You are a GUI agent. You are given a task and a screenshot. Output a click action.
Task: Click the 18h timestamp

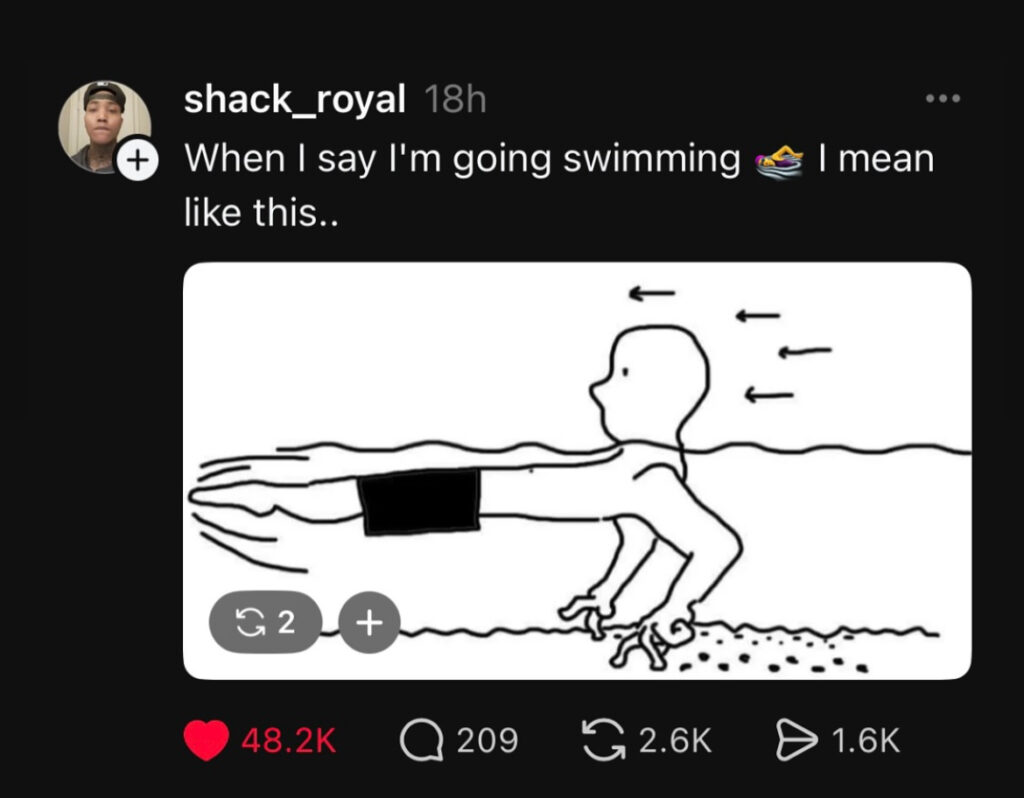click(x=455, y=100)
